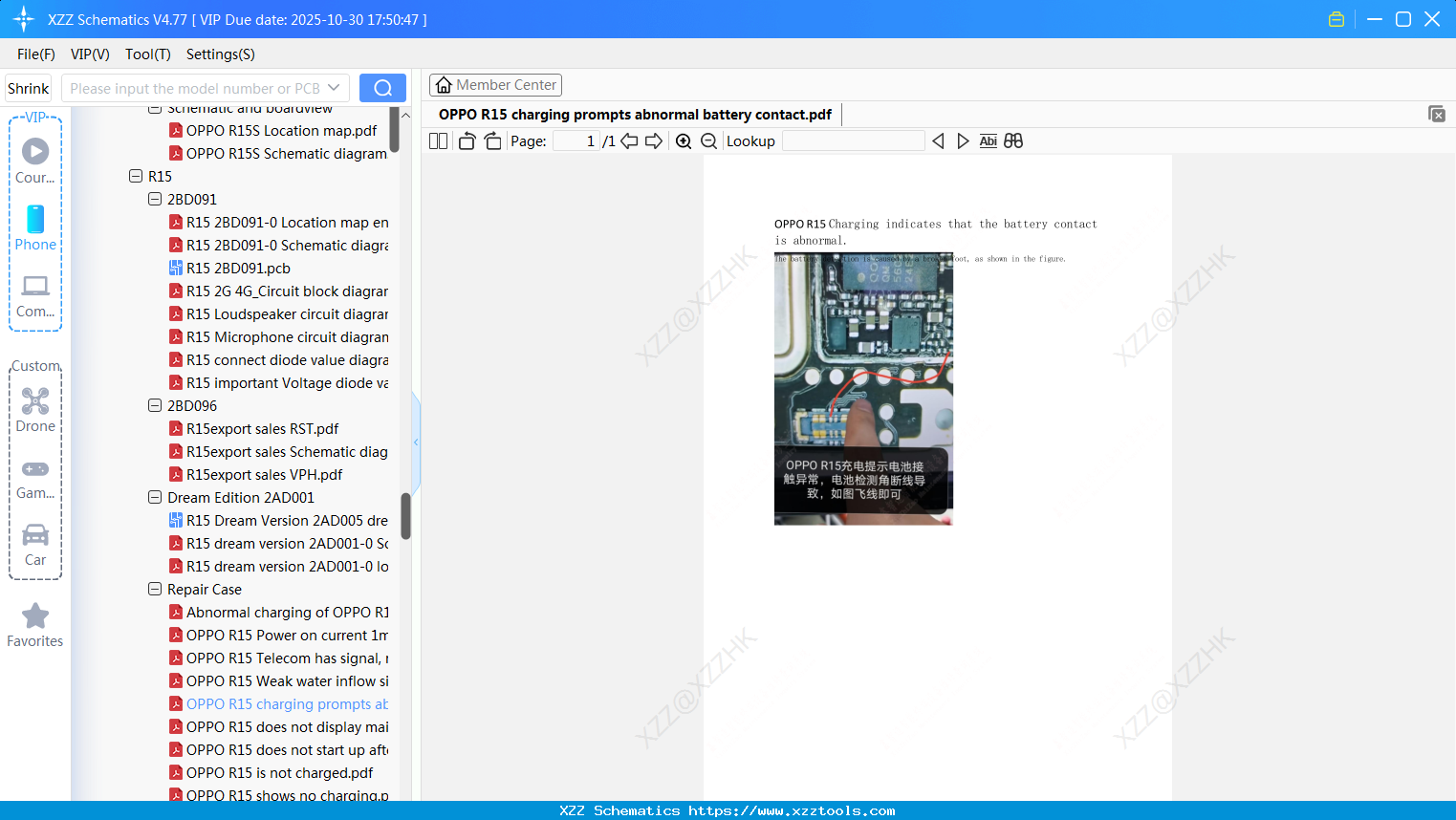Toggle the Abi text match option
Image resolution: width=1456 pixels, height=820 pixels.
click(x=989, y=141)
